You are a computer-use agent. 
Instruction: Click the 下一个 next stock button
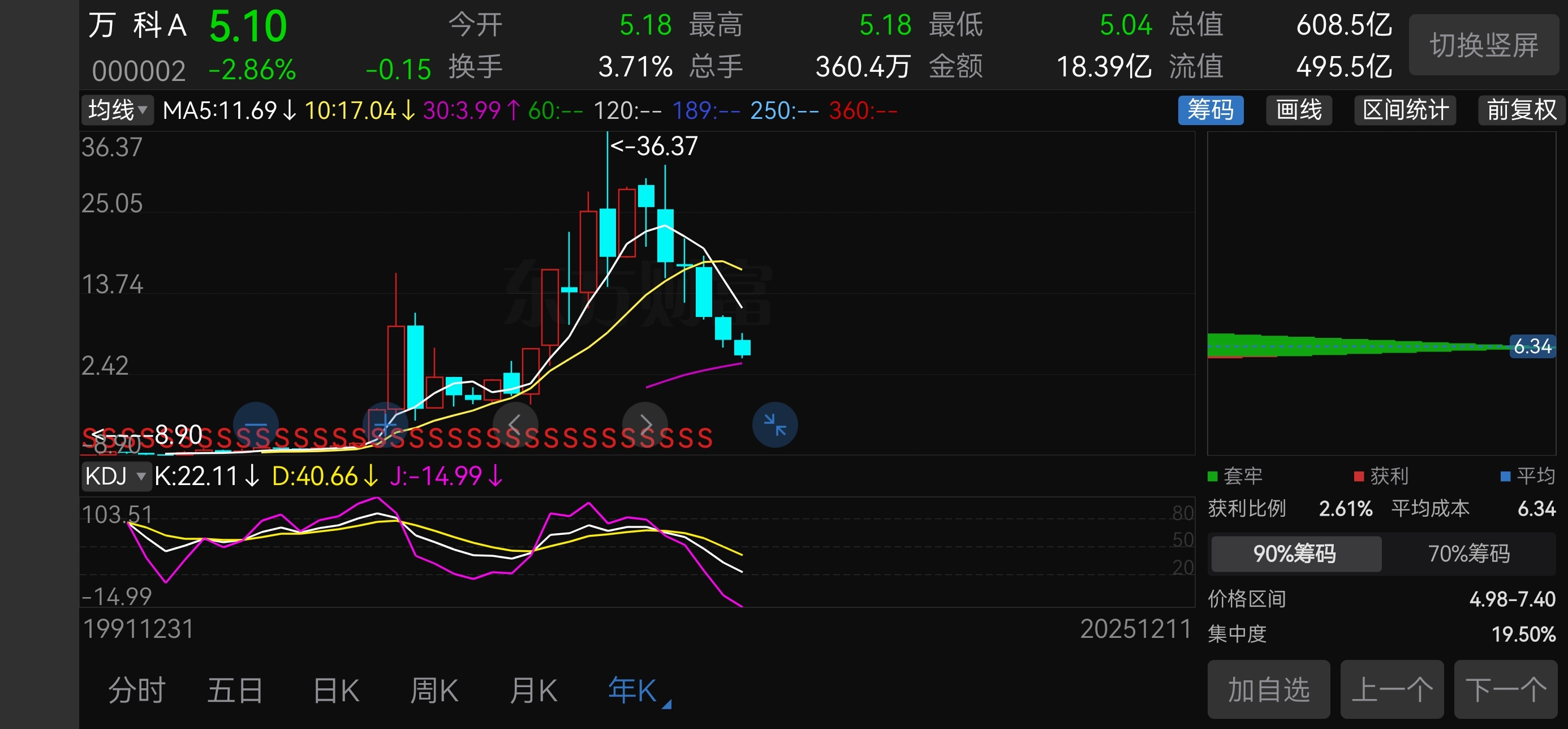1506,690
